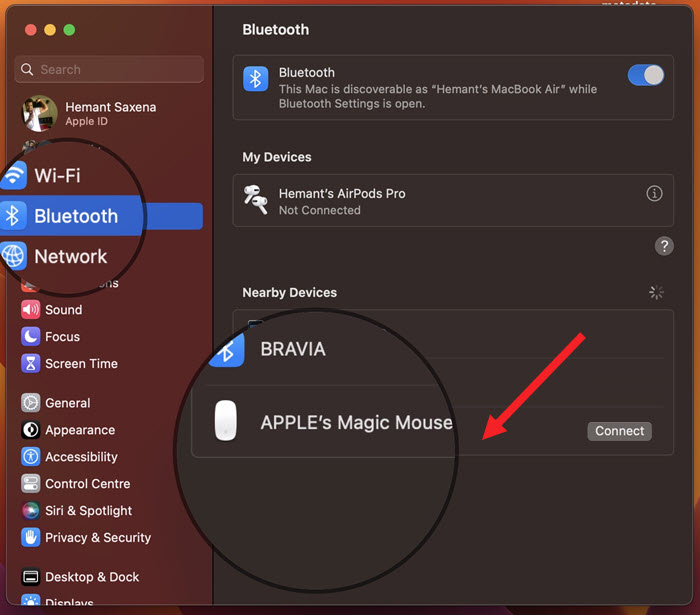The height and width of the screenshot is (615, 700).
Task: Turn off the Bluetooth toggle switch
Action: [x=646, y=75]
